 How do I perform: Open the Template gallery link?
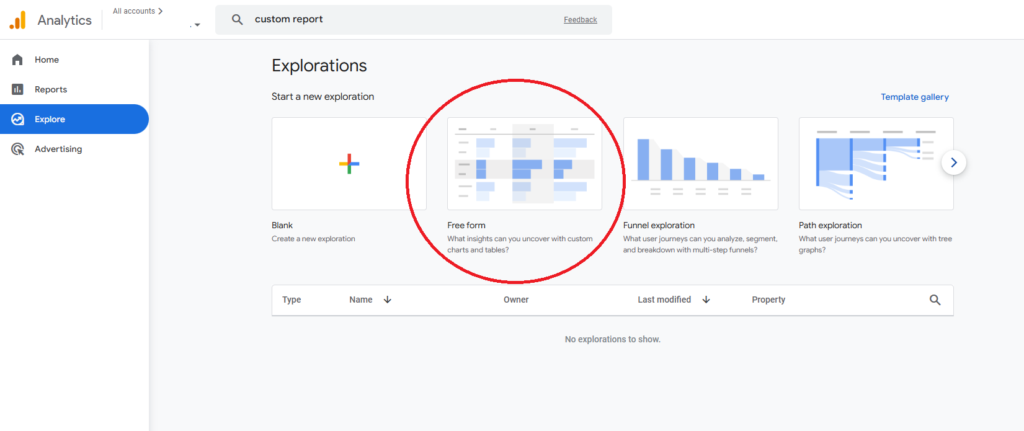(914, 97)
